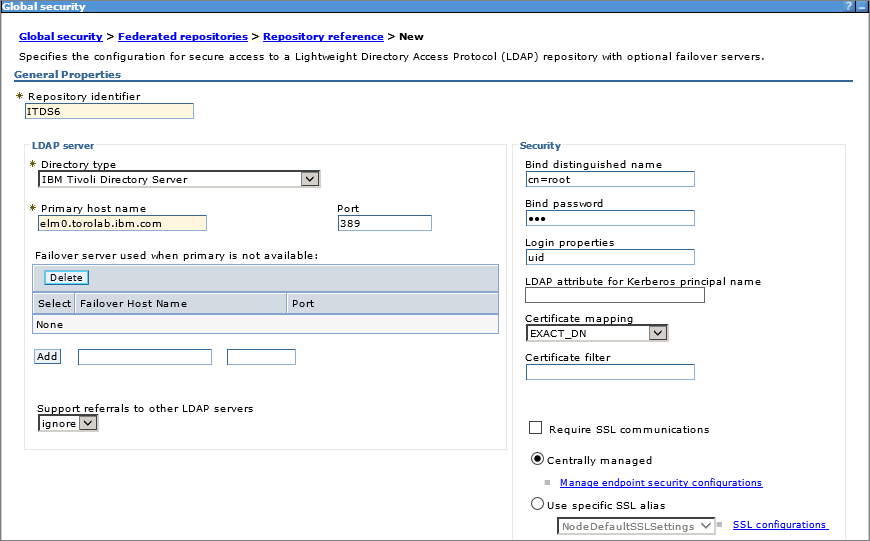
Task: Open Support referrals dropdown set to ignore
Action: [x=88, y=423]
